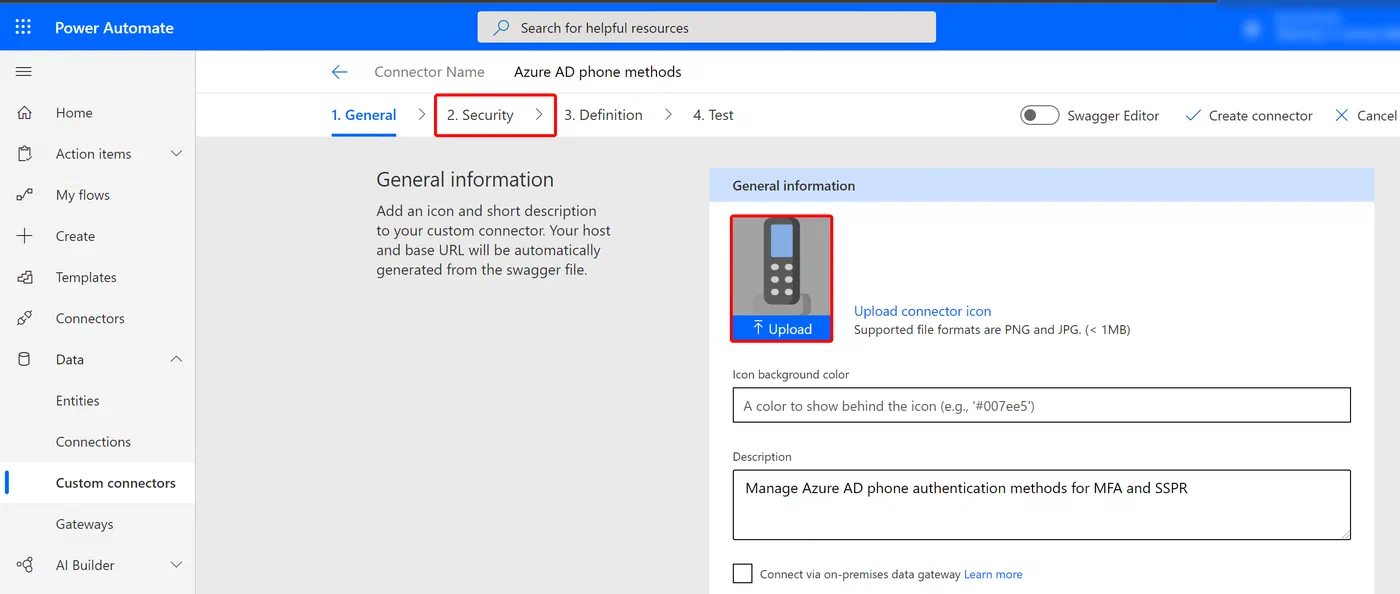Click the Action items clipboard icon

tap(25, 154)
